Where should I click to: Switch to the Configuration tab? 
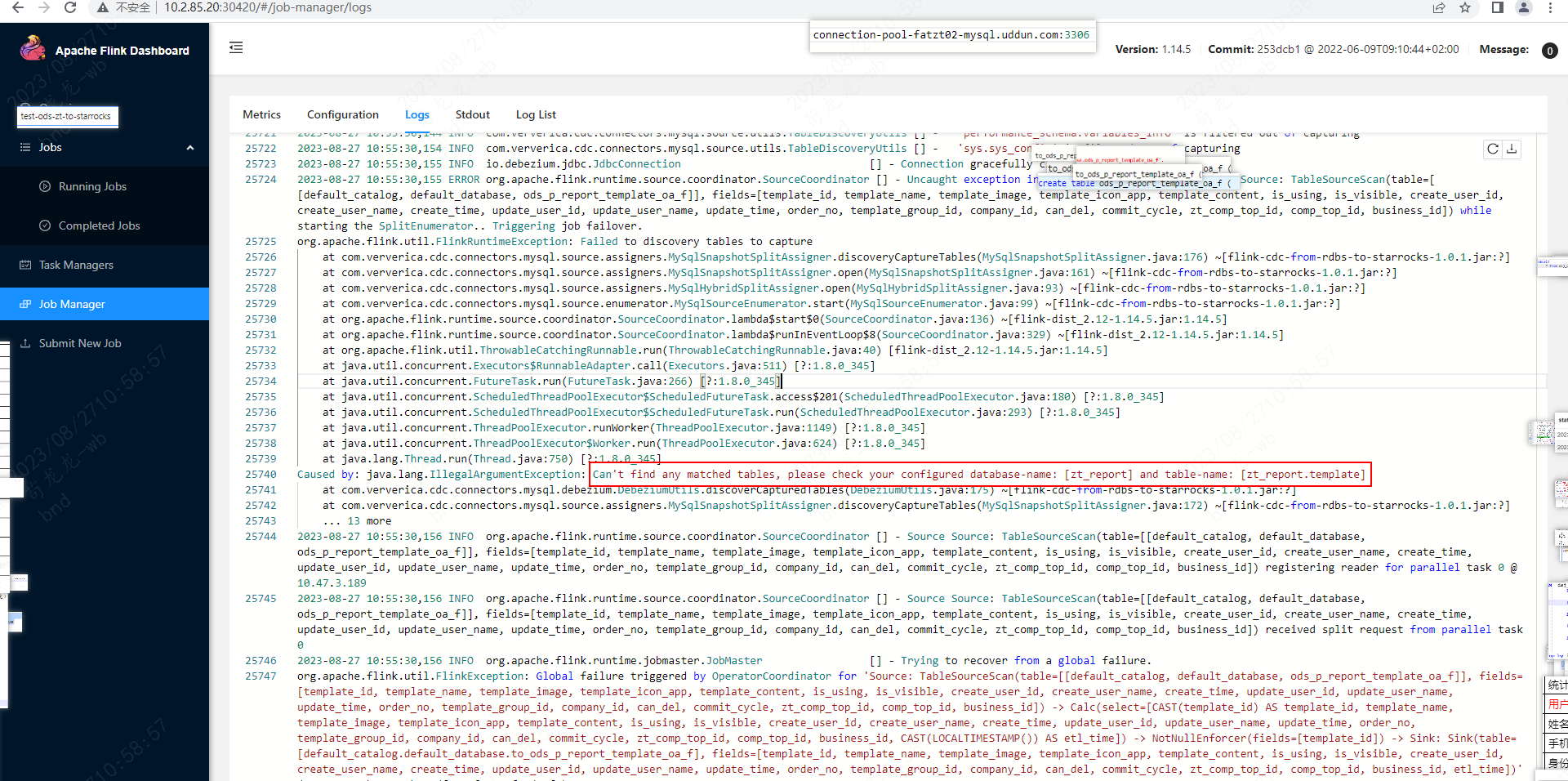pos(343,114)
